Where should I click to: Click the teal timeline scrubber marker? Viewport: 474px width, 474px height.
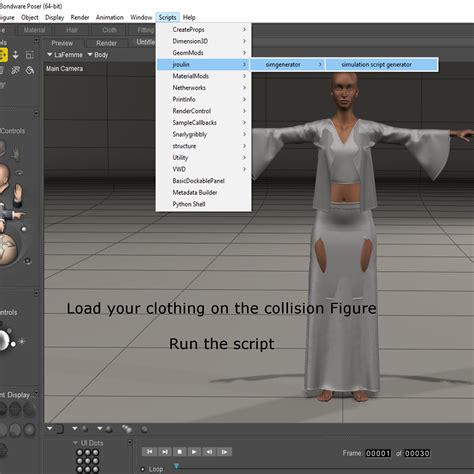(x=176, y=466)
